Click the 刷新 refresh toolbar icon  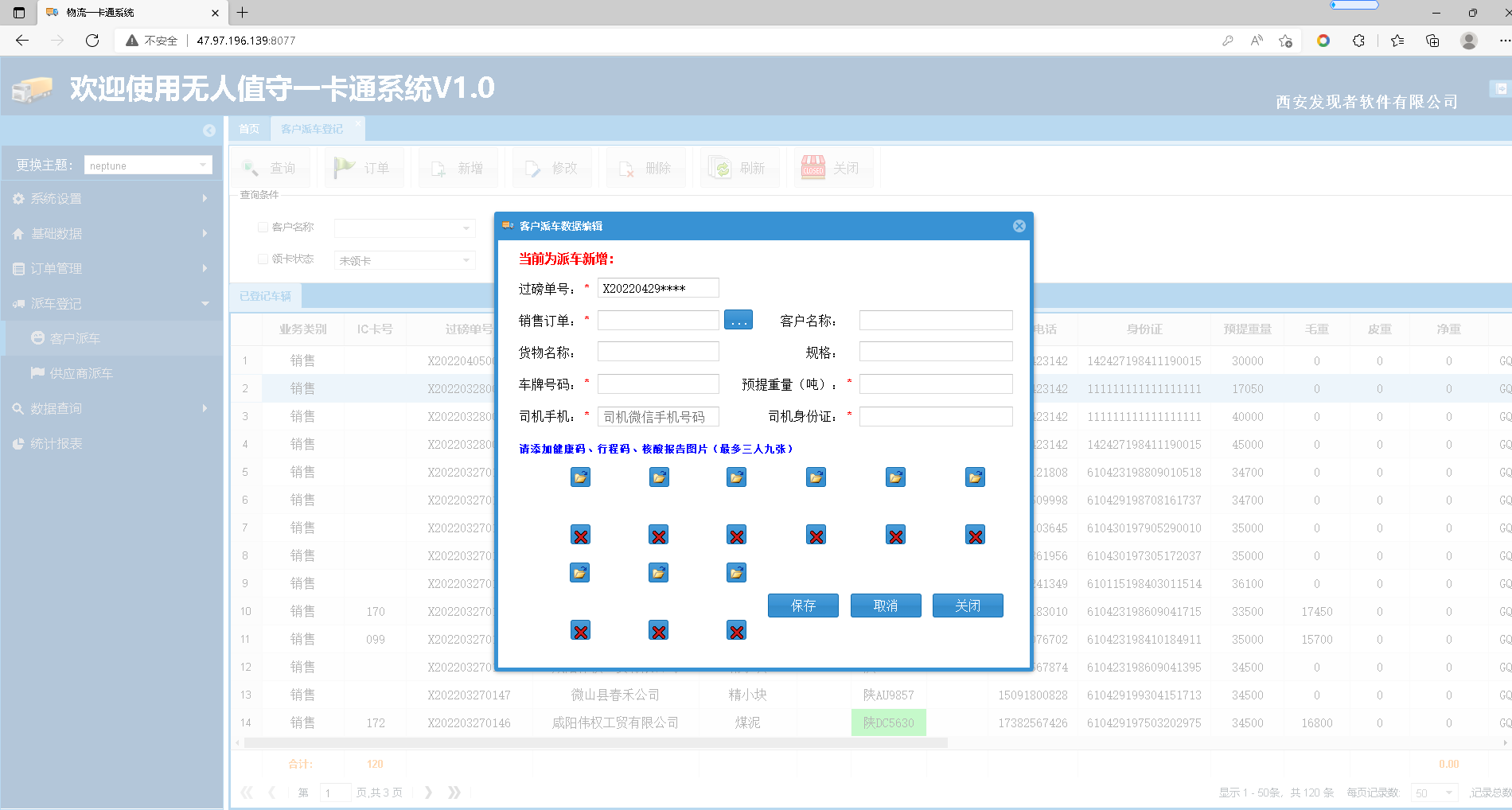click(720, 168)
